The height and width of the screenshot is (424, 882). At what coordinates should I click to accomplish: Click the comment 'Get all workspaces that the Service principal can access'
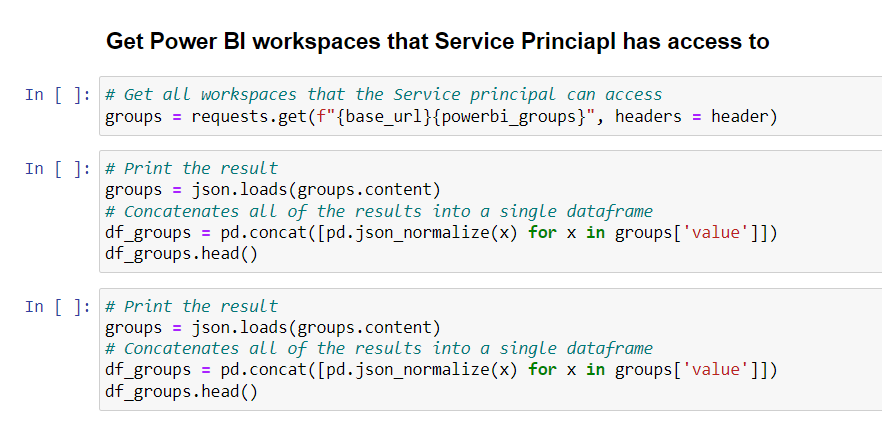pos(384,94)
